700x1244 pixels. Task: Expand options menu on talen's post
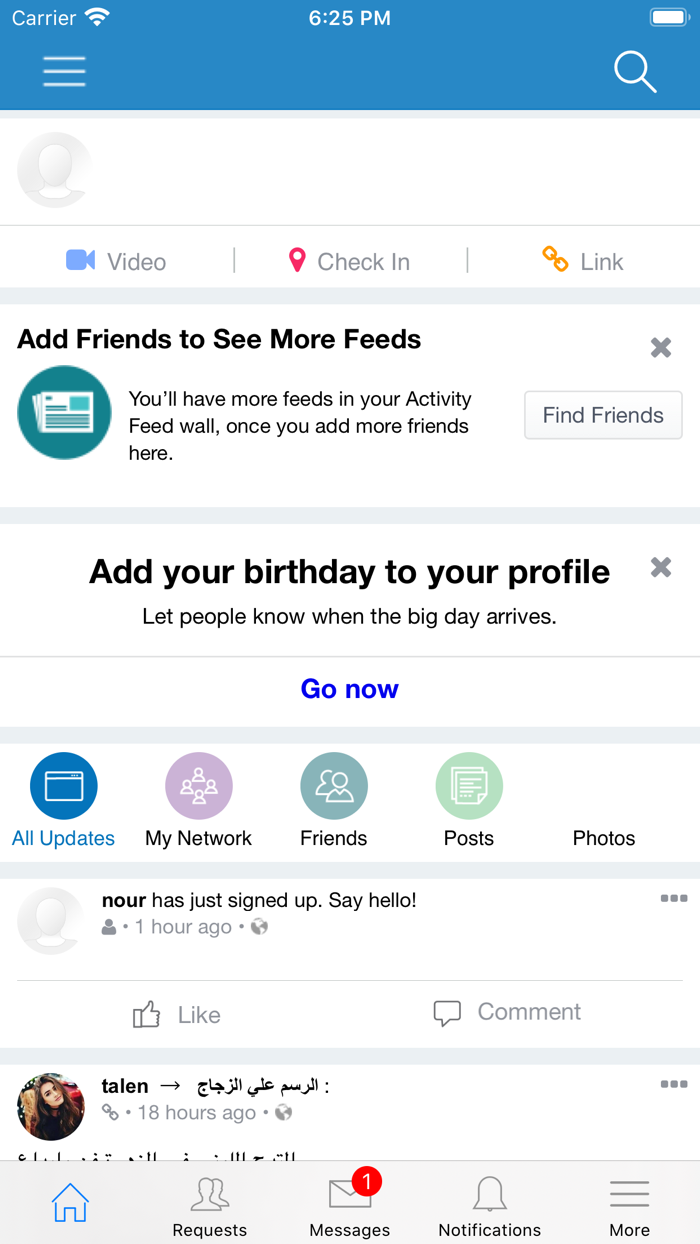click(674, 1084)
